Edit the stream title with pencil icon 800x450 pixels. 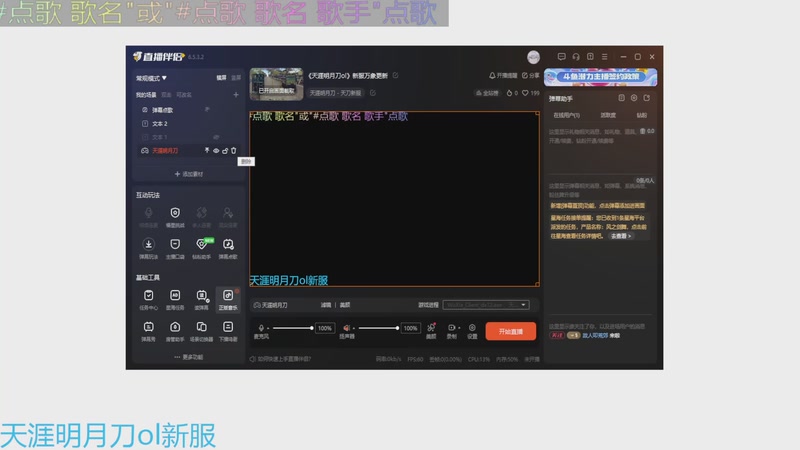pos(395,76)
